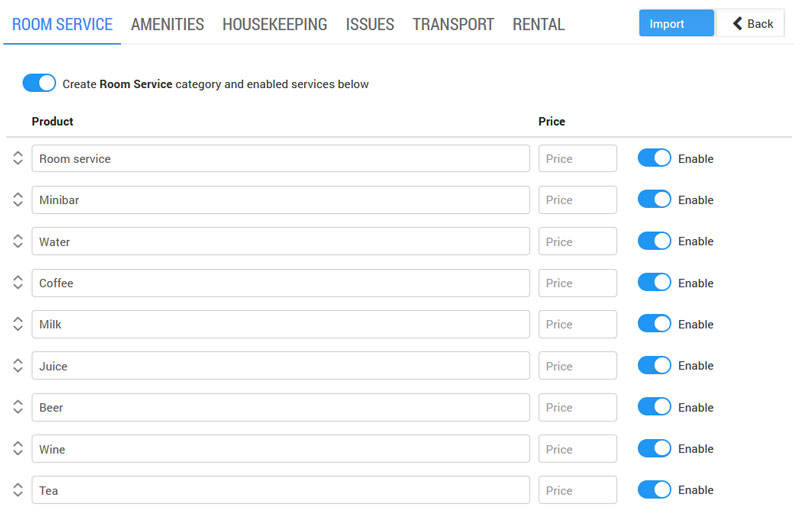Click the reorder arrows beside Beer
Viewport: 800px width, 515px height.
[x=18, y=407]
